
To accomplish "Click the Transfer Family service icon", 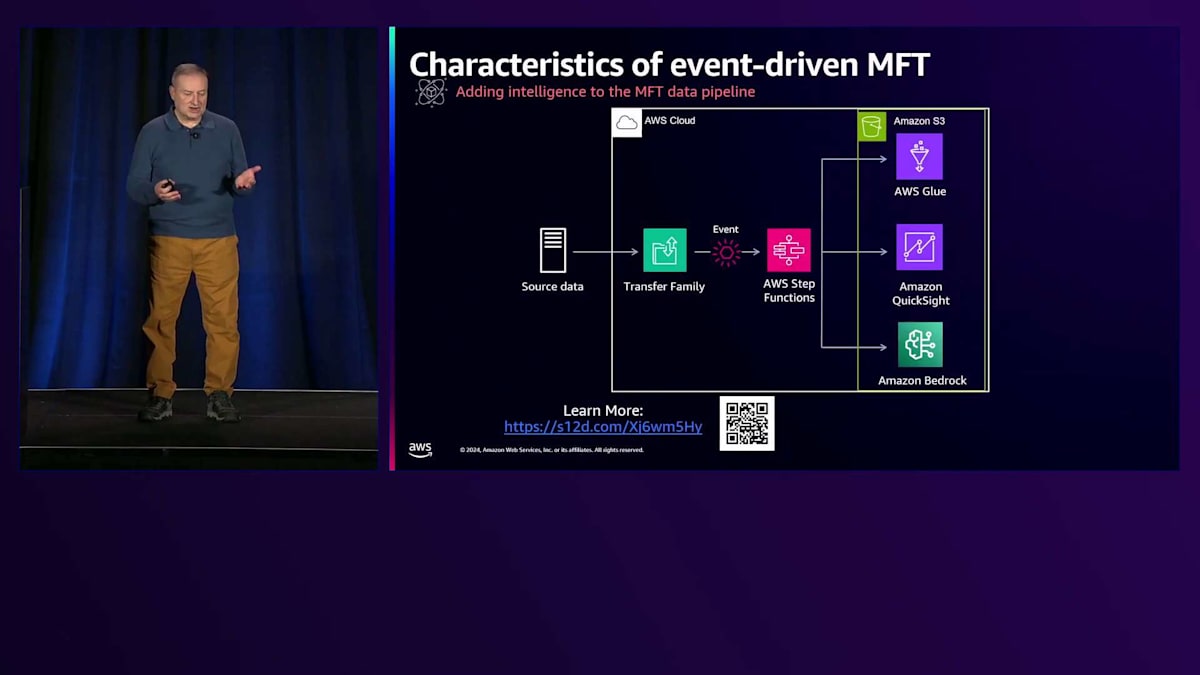I will click(x=665, y=250).
